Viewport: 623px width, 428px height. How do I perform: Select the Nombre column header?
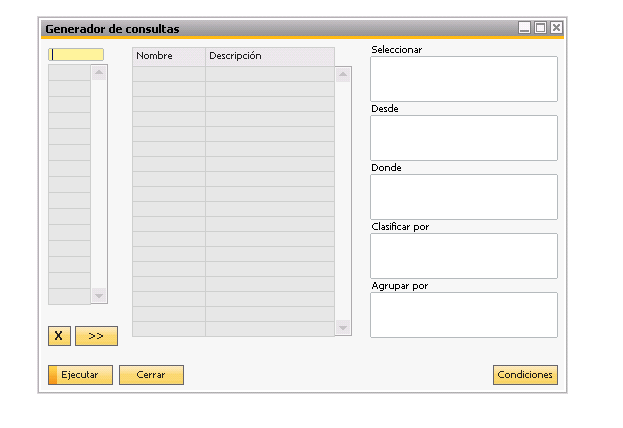pyautogui.click(x=168, y=56)
